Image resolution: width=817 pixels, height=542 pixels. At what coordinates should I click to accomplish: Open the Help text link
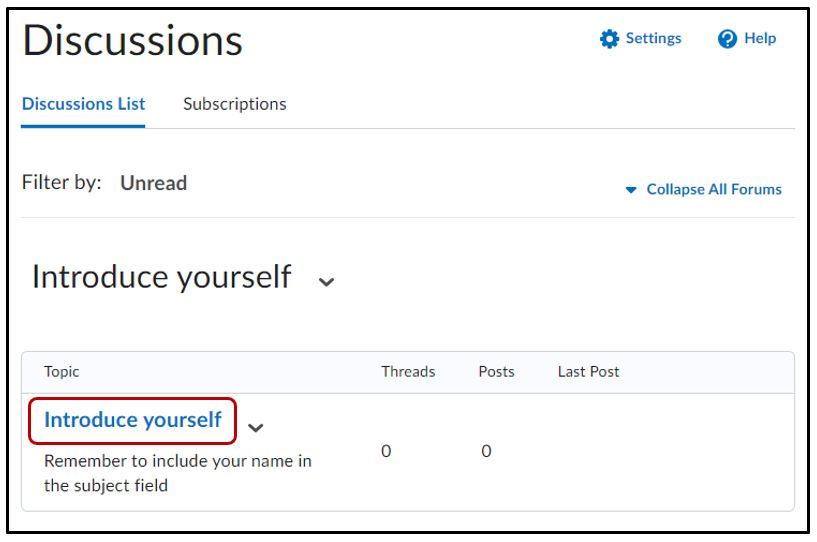tap(760, 38)
